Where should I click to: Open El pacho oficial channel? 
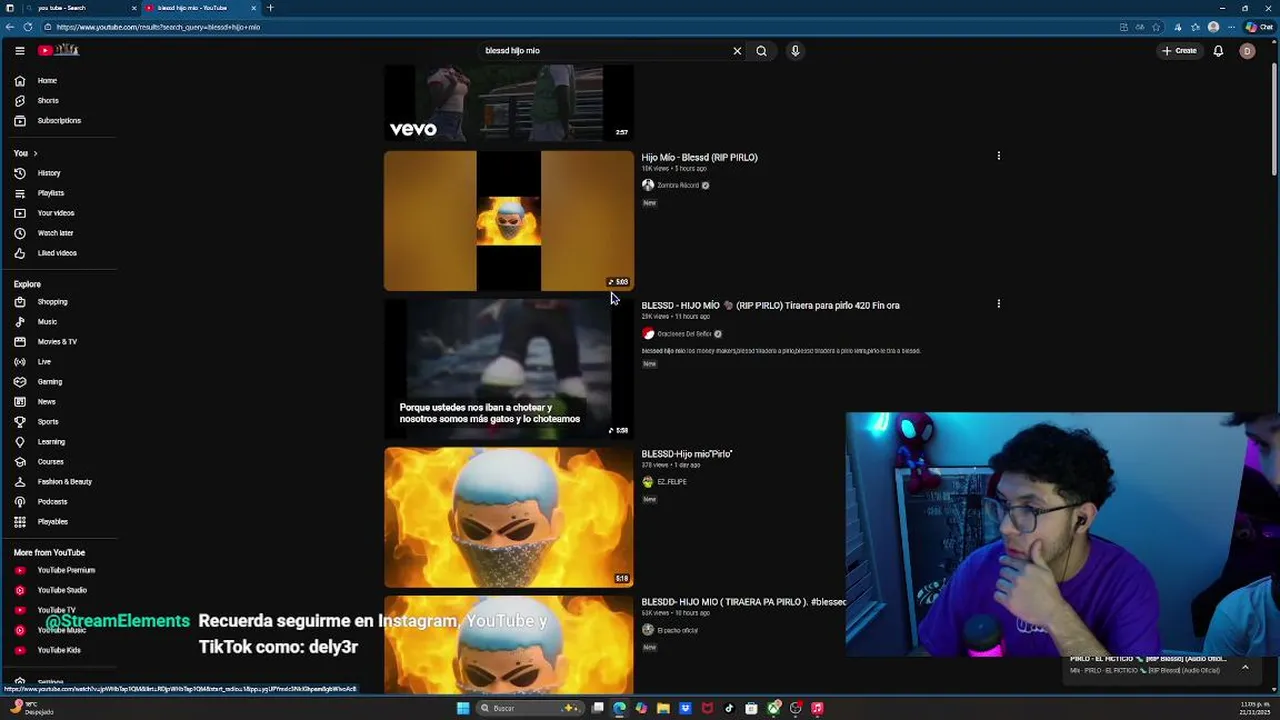[677, 630]
